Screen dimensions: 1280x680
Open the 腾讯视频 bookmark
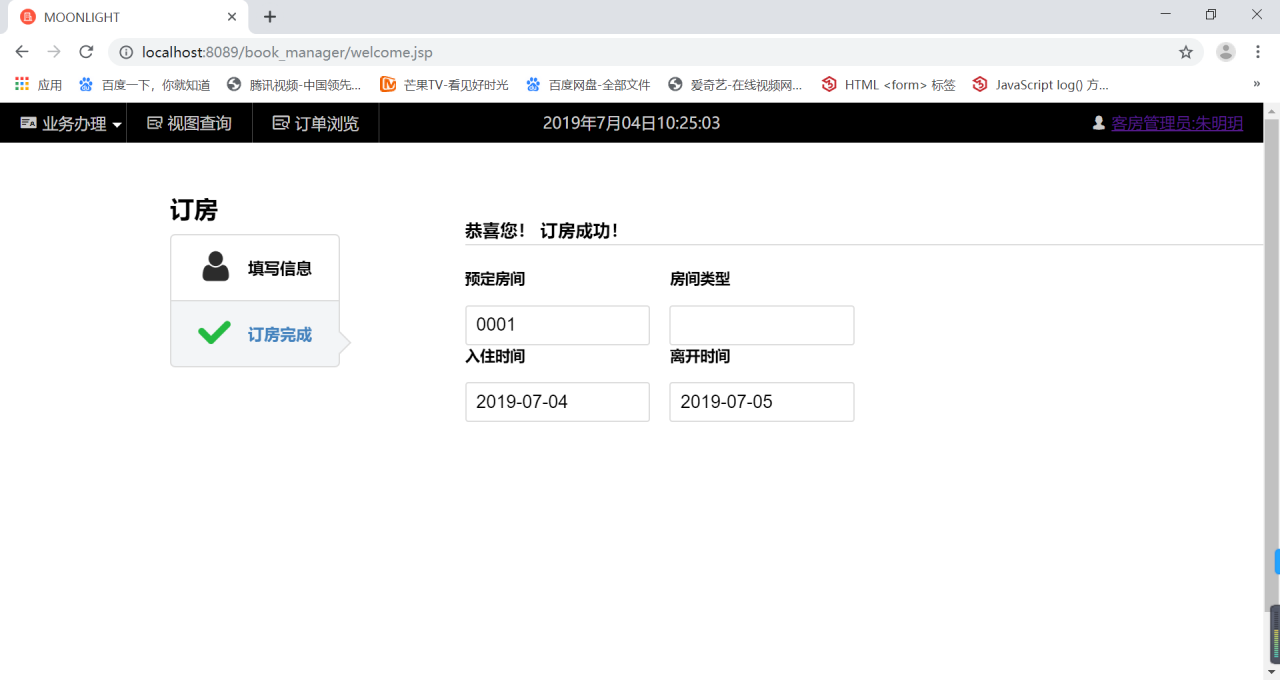click(294, 85)
